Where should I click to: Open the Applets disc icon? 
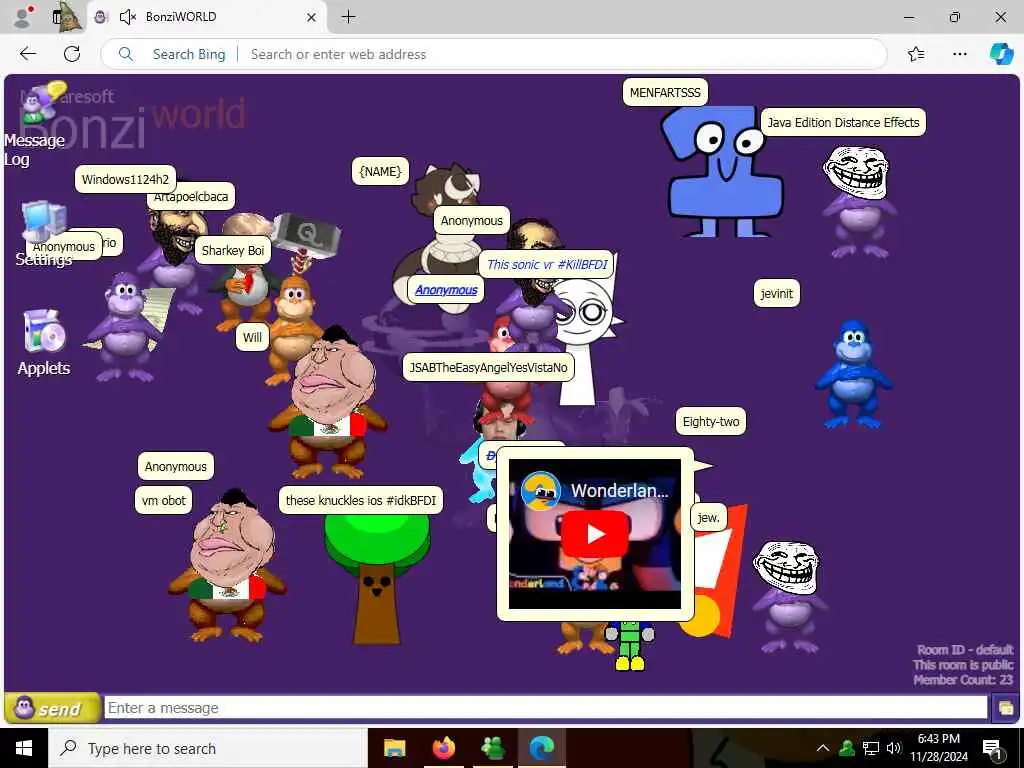tap(44, 331)
